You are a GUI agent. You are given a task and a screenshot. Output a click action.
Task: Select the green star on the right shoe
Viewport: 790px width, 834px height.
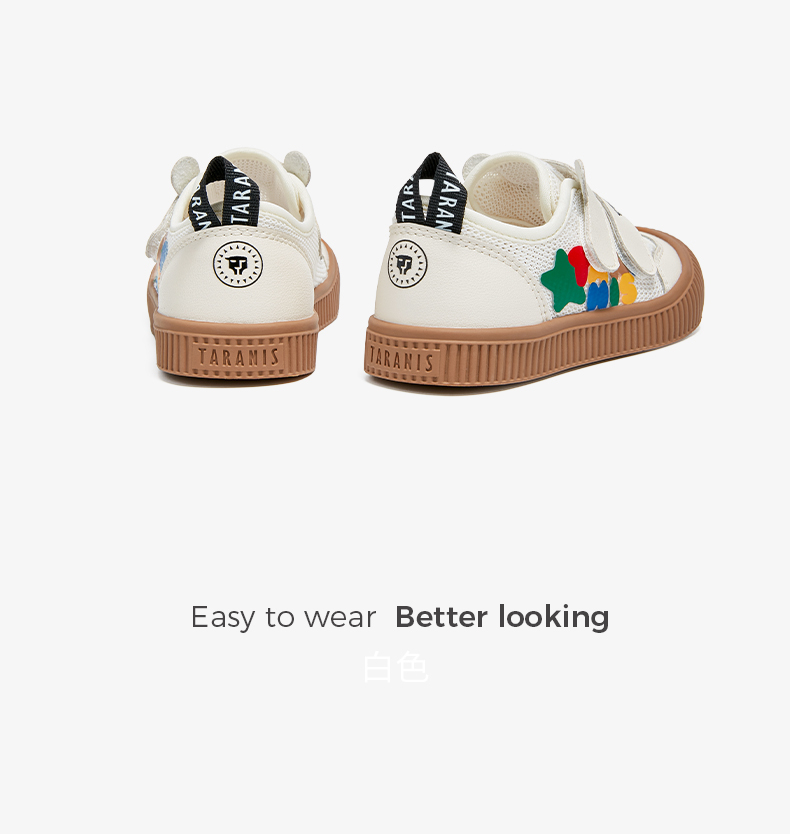(x=564, y=280)
